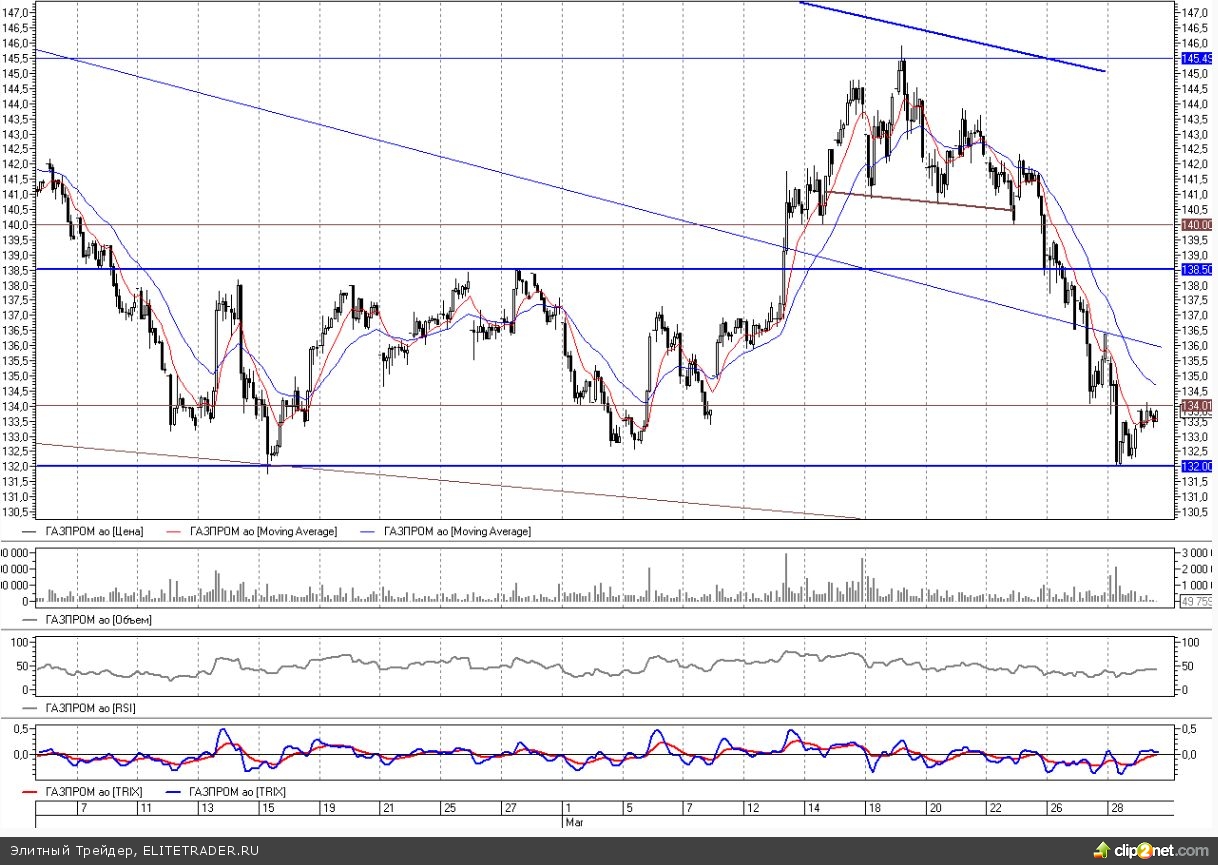This screenshot has width=1218, height=865.
Task: Select the ГАЗПРОМ ао [Объем] legend label
Action: click(x=98, y=620)
